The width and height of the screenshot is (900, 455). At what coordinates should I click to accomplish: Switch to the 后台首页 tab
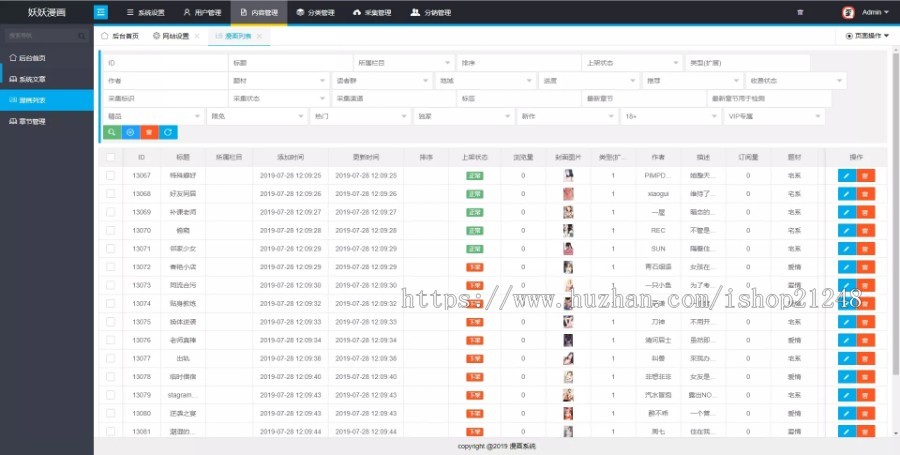tap(120, 36)
